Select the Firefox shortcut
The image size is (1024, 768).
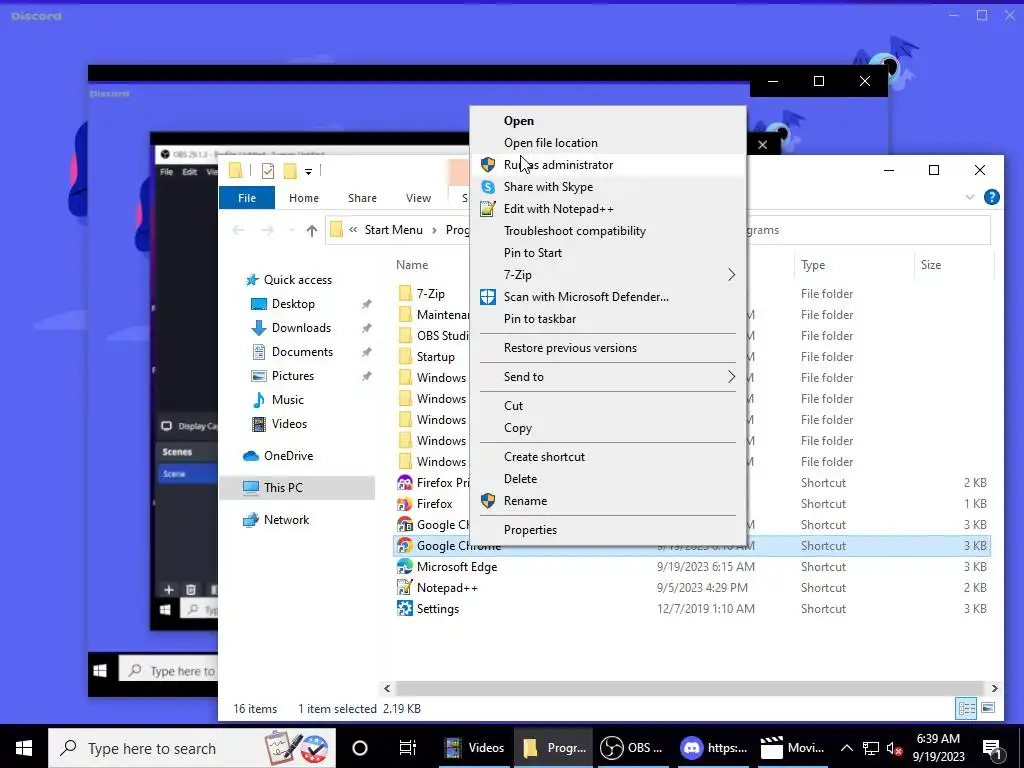click(434, 504)
